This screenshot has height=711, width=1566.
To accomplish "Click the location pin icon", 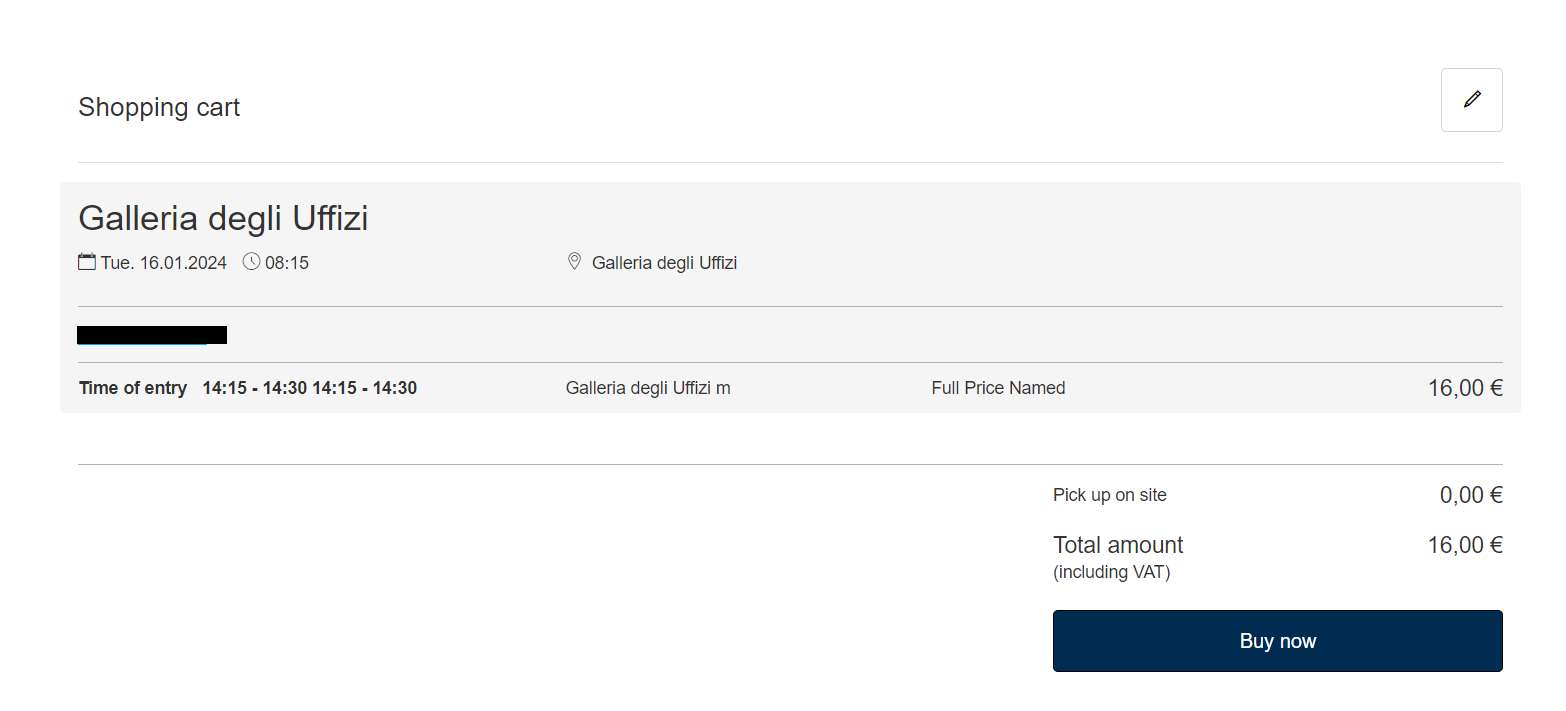I will 574,262.
